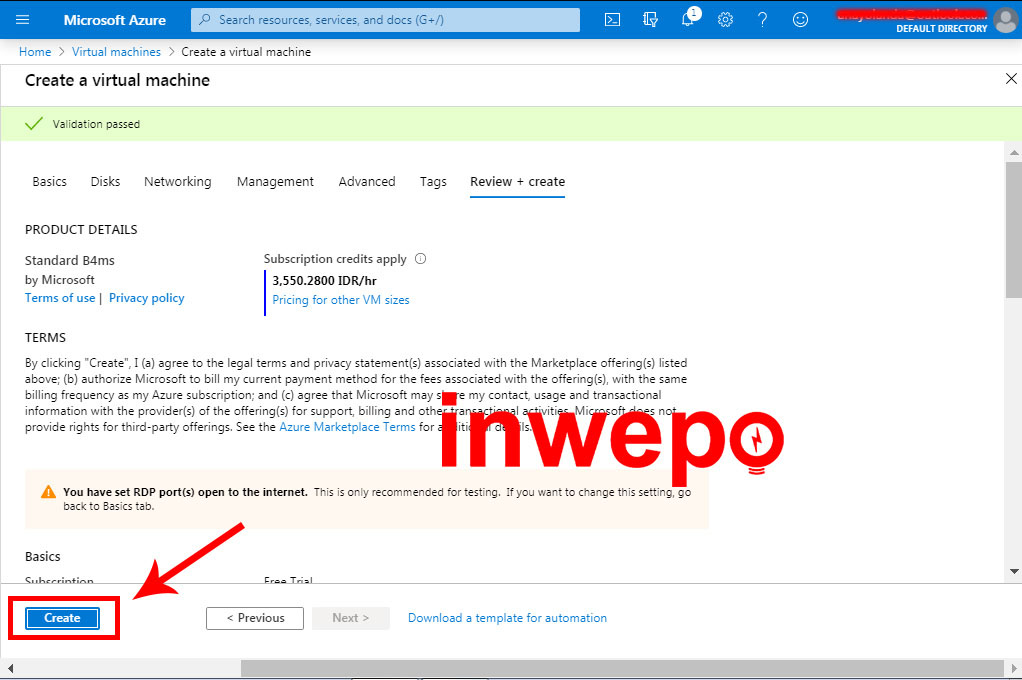Viewport: 1022px width, 680px height.
Task: Click the horizontal scrollbar right arrow
Action: (1014, 668)
